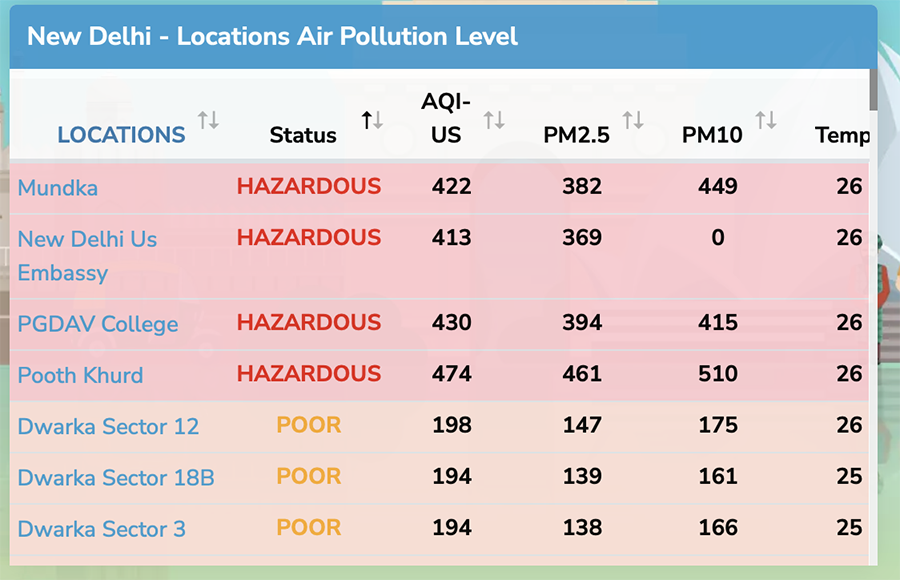Click the PM2.5 sort arrows icon
The width and height of the screenshot is (900, 580).
(x=633, y=120)
